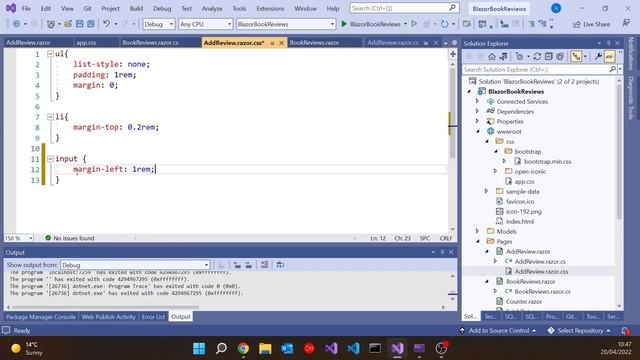Click Add to Source Control
The height and width of the screenshot is (360, 640).
[498, 330]
